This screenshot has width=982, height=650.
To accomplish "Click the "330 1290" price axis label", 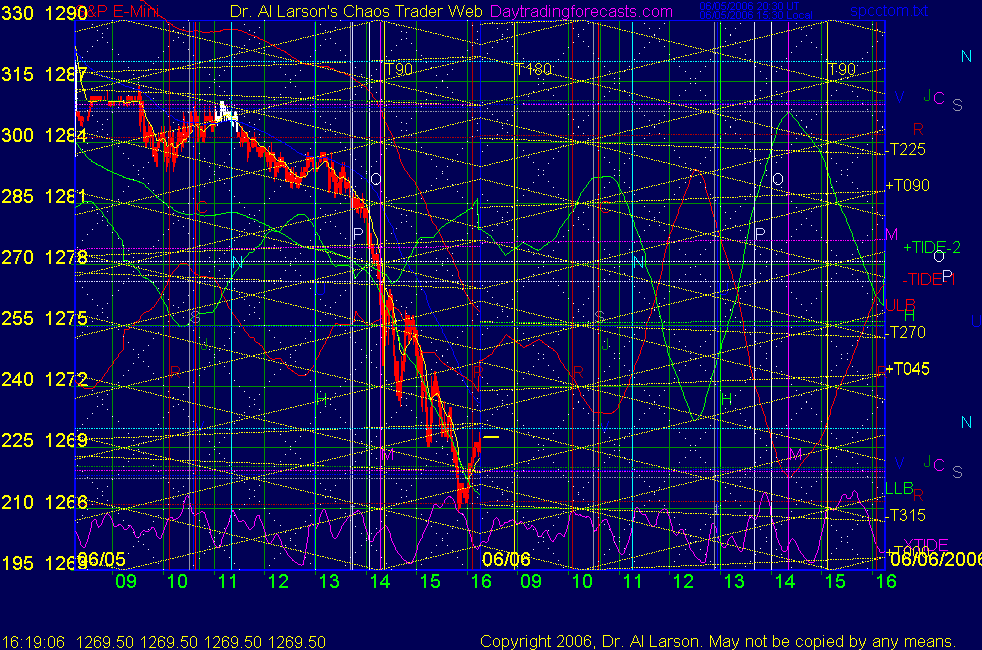I will [x=44, y=13].
